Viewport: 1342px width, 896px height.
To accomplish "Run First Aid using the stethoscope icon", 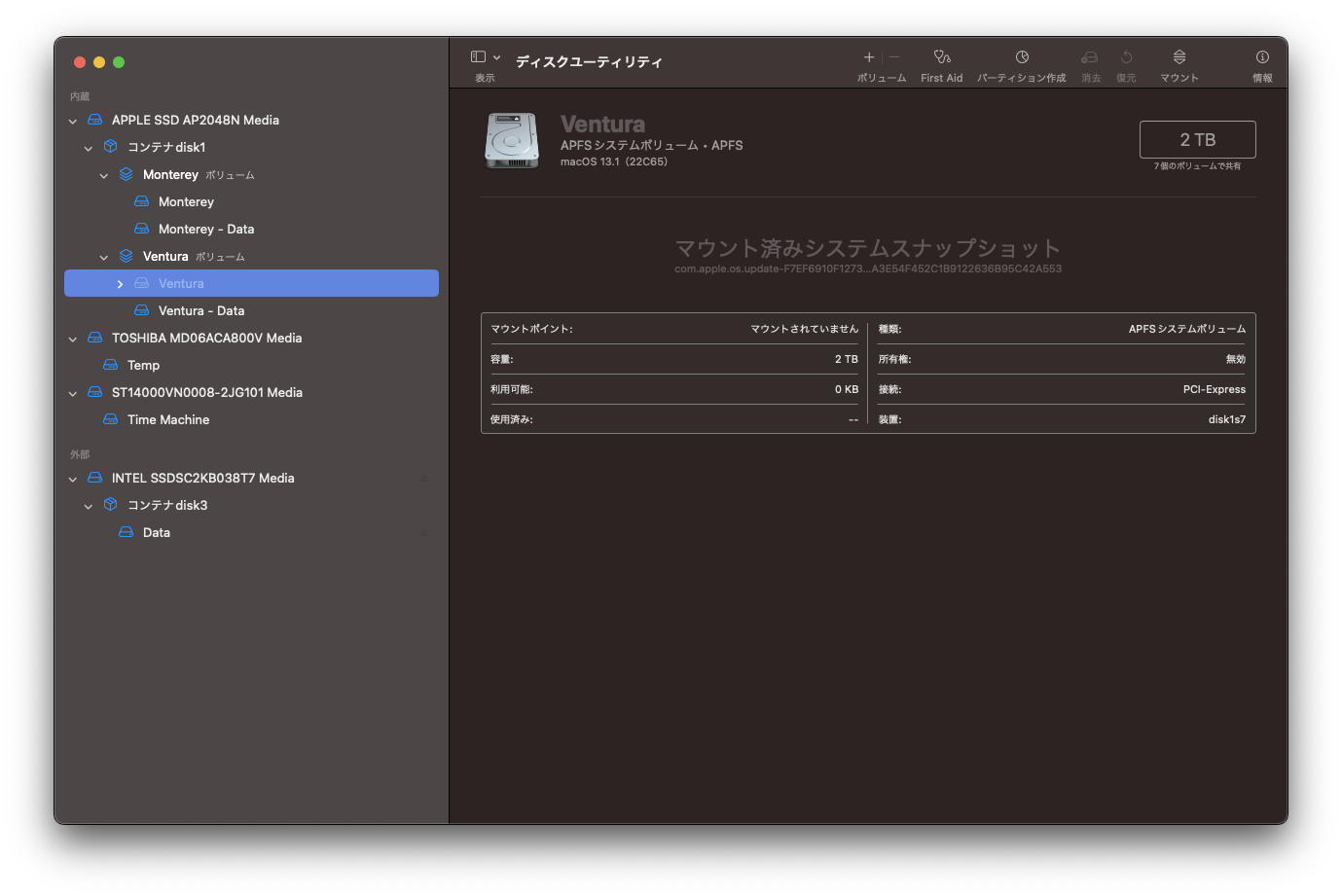I will pos(942,57).
